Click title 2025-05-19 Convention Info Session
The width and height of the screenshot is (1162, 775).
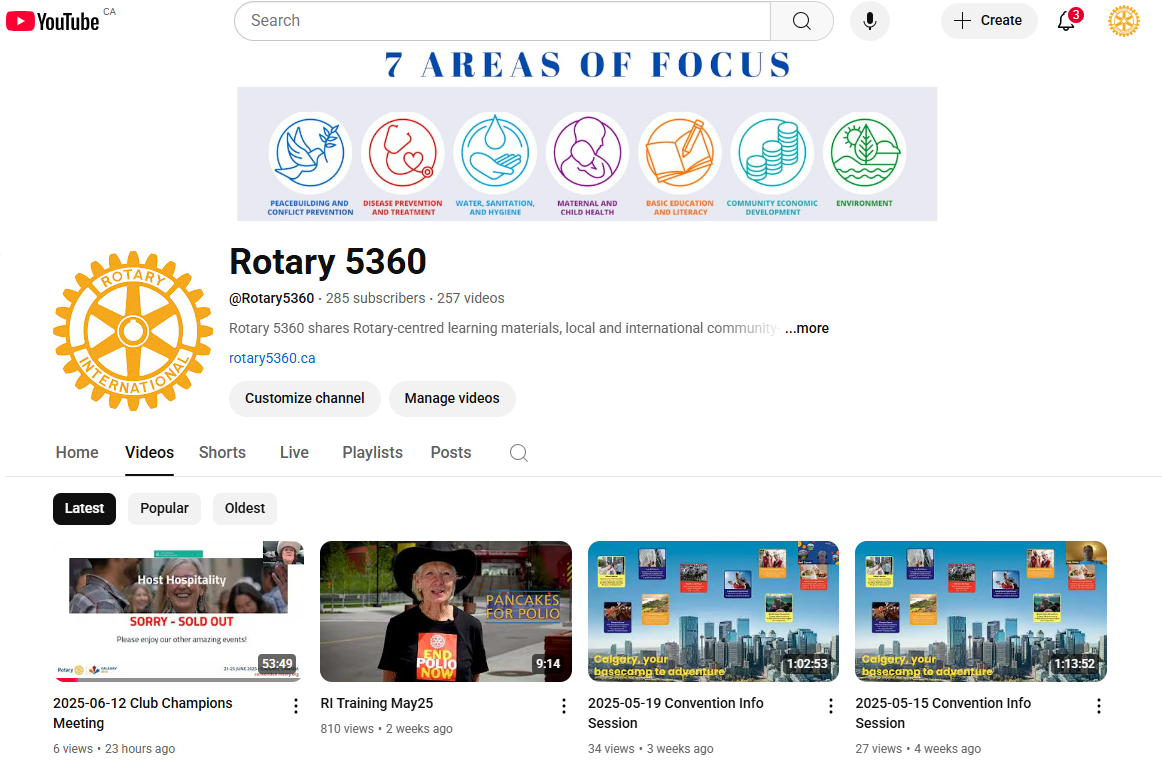pos(676,713)
